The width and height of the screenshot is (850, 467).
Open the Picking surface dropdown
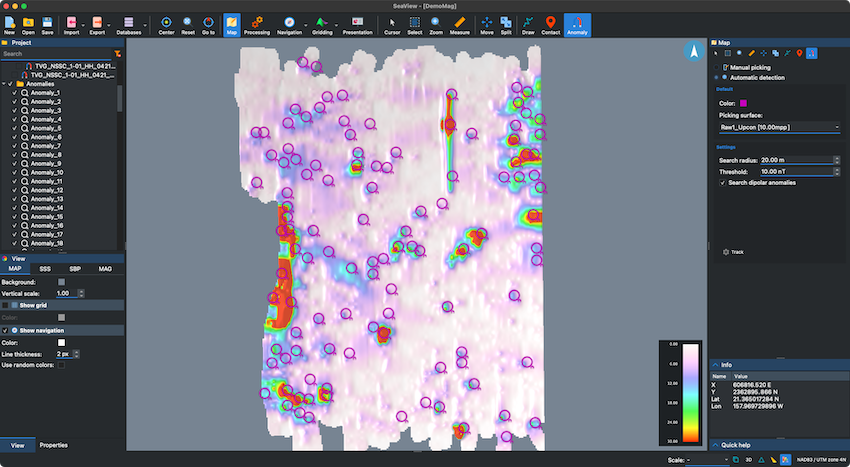[x=780, y=127]
